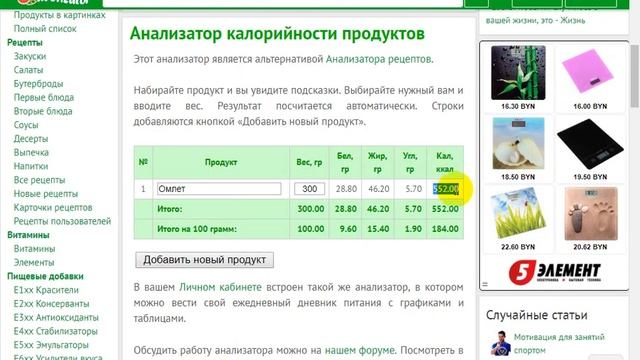640x360 pixels.
Task: Open the E4xx Стабилизаторы link
Action: (x=56, y=331)
